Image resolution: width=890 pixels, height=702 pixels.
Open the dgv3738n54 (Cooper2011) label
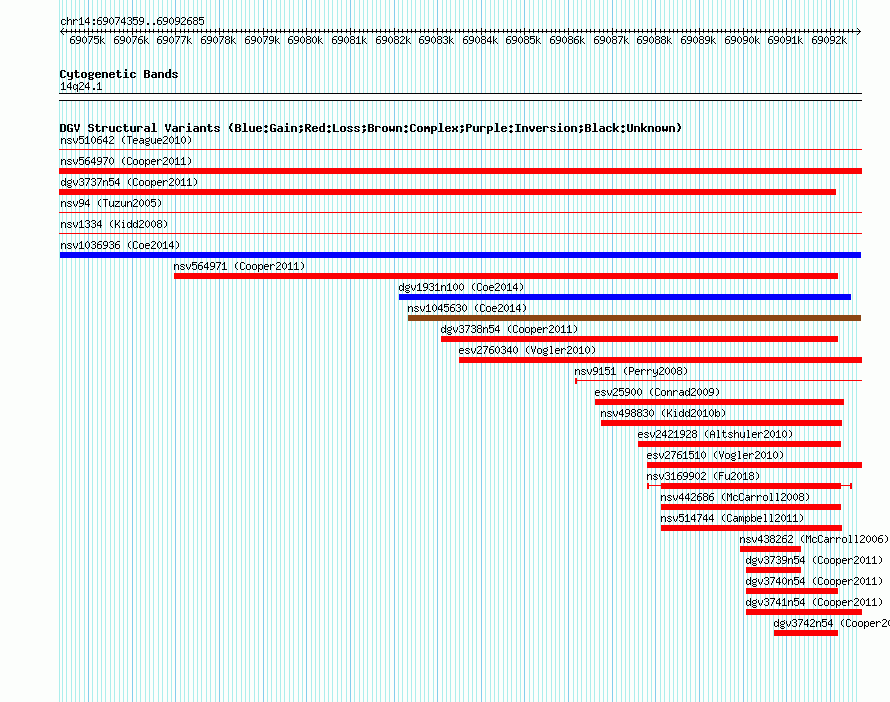[509, 329]
